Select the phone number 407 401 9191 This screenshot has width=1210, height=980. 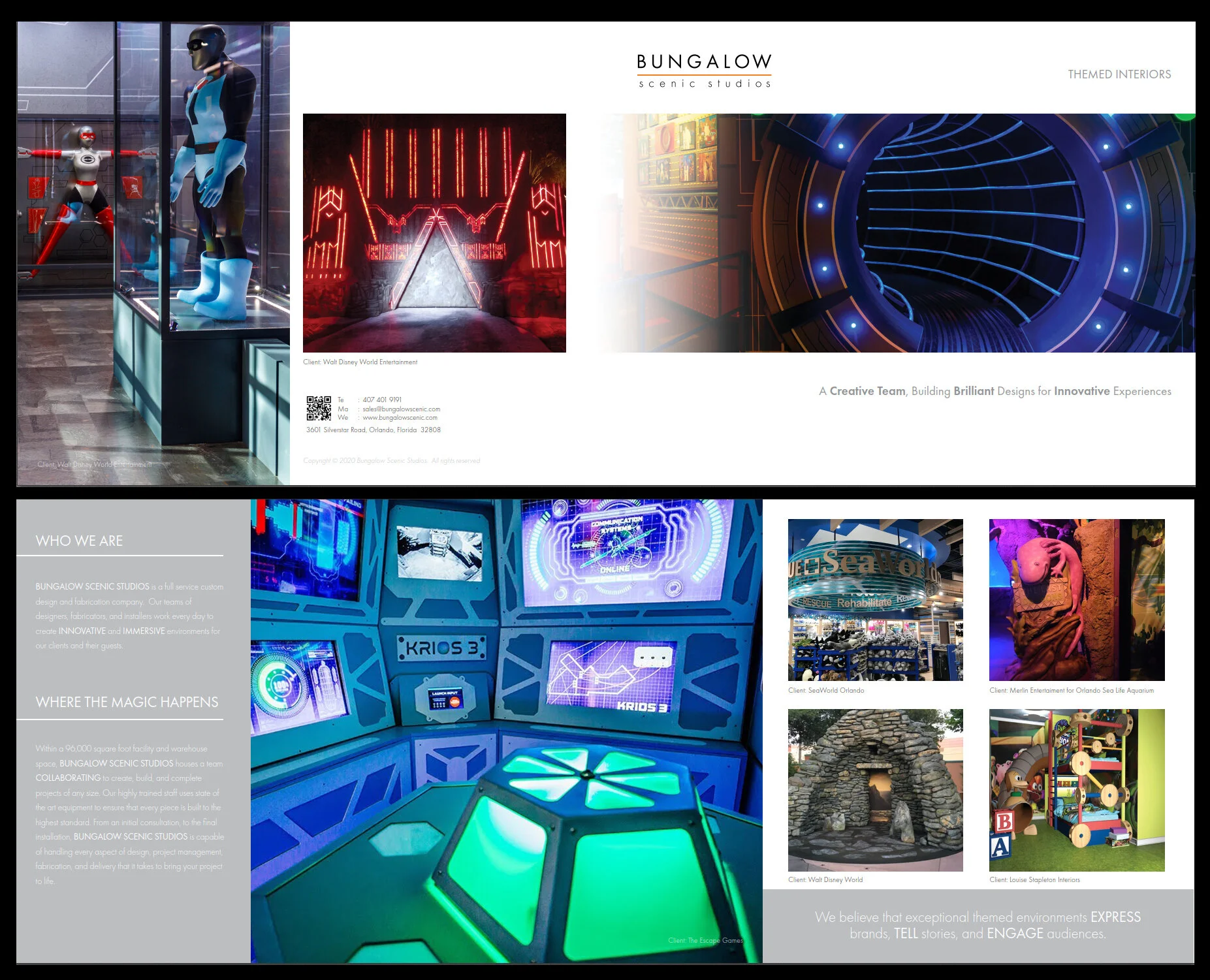coord(382,400)
